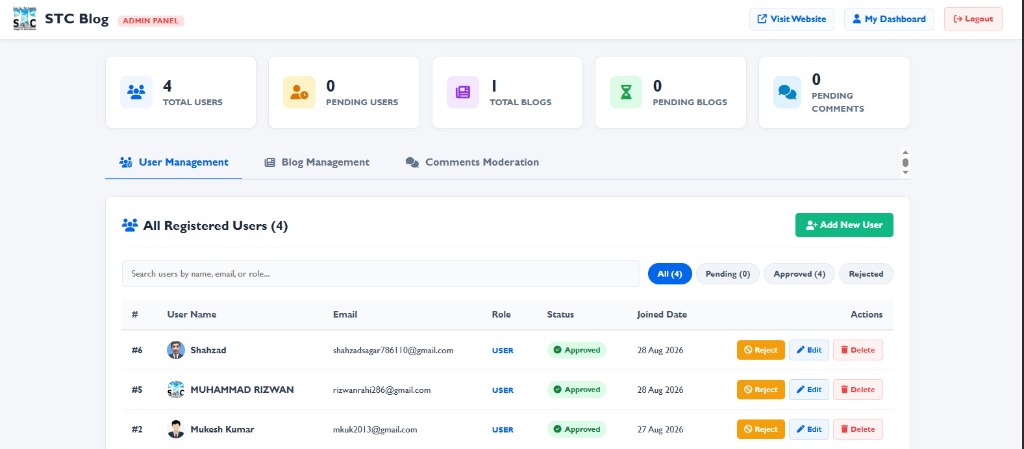Click the email shahzadsagar786110@gmail.com
This screenshot has width=1024, height=449.
point(393,350)
